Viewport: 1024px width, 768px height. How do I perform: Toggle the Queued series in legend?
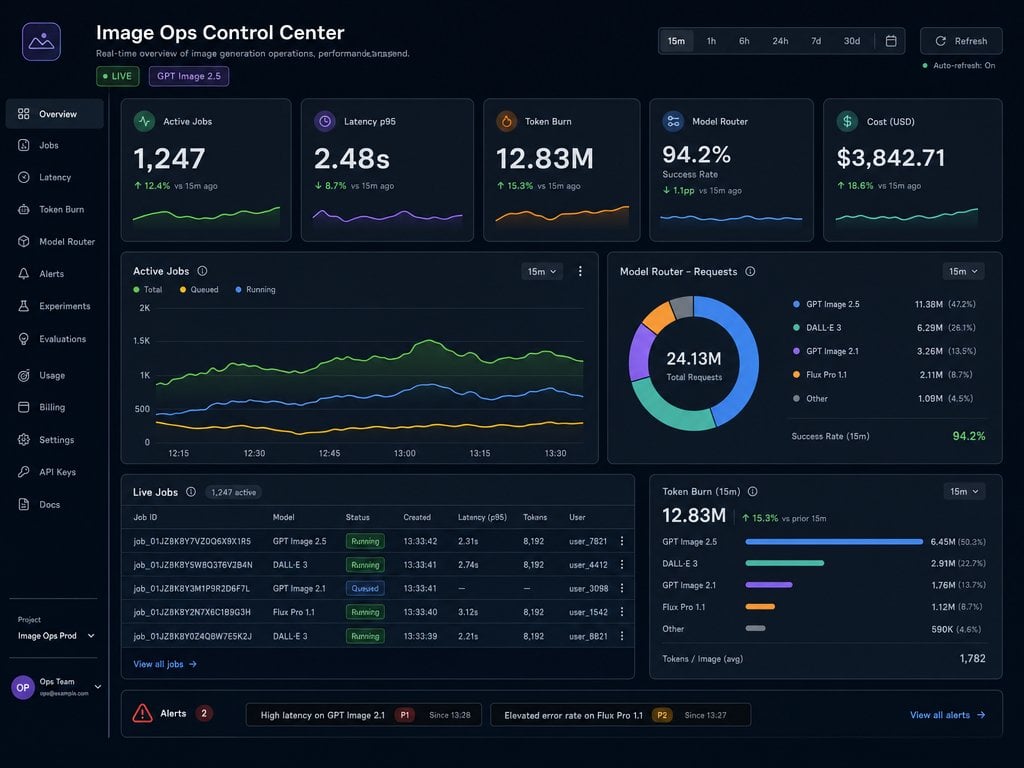pos(199,289)
